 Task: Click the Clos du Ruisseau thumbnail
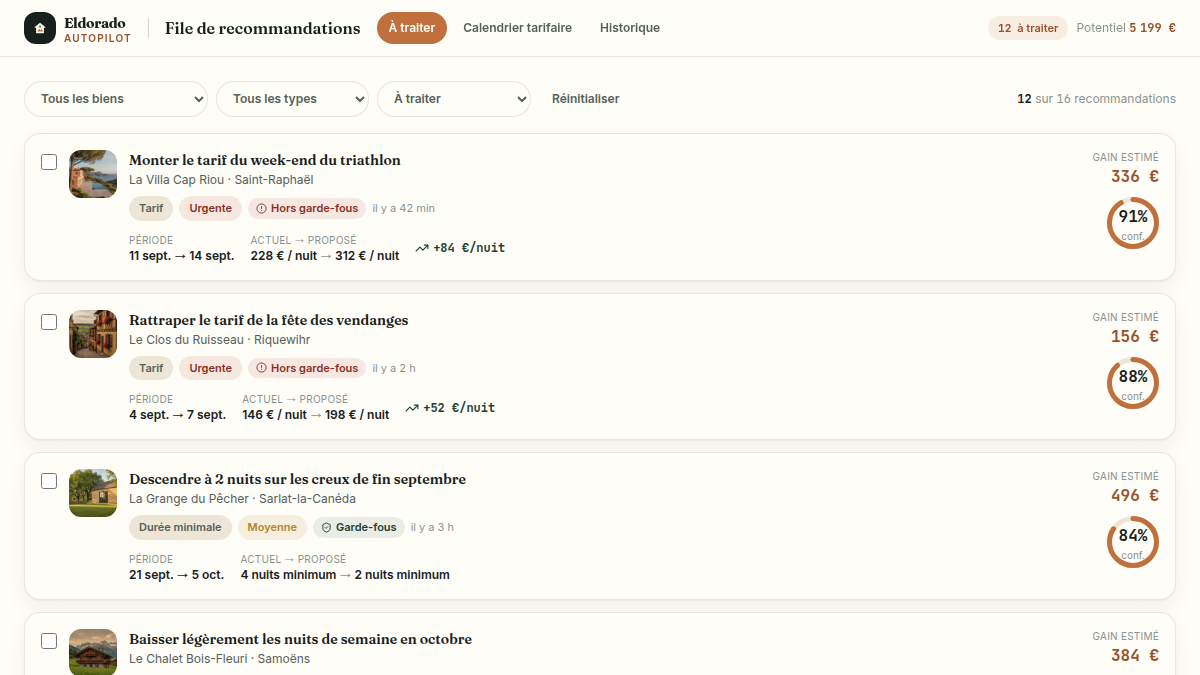[x=93, y=334]
